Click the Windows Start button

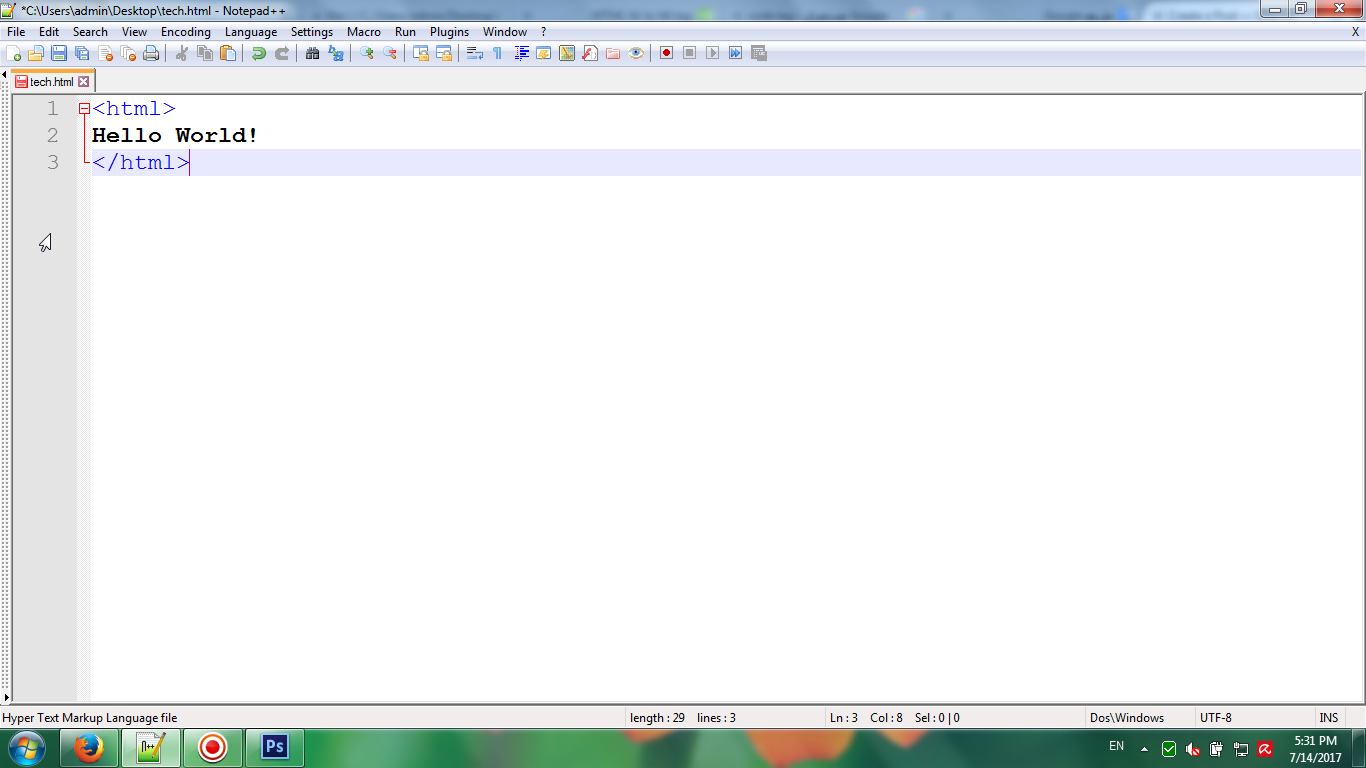26,748
